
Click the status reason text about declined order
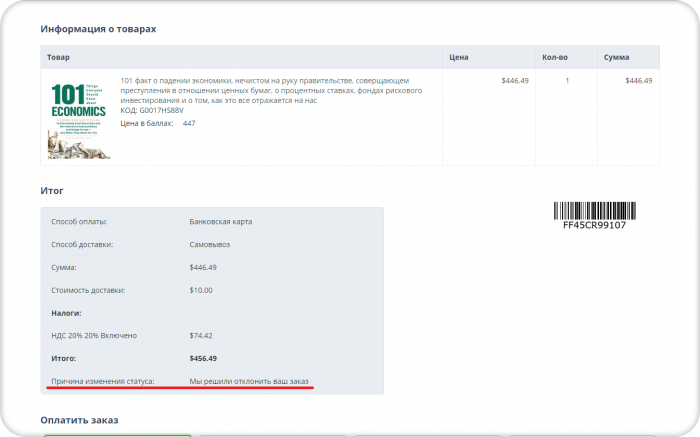click(249, 381)
